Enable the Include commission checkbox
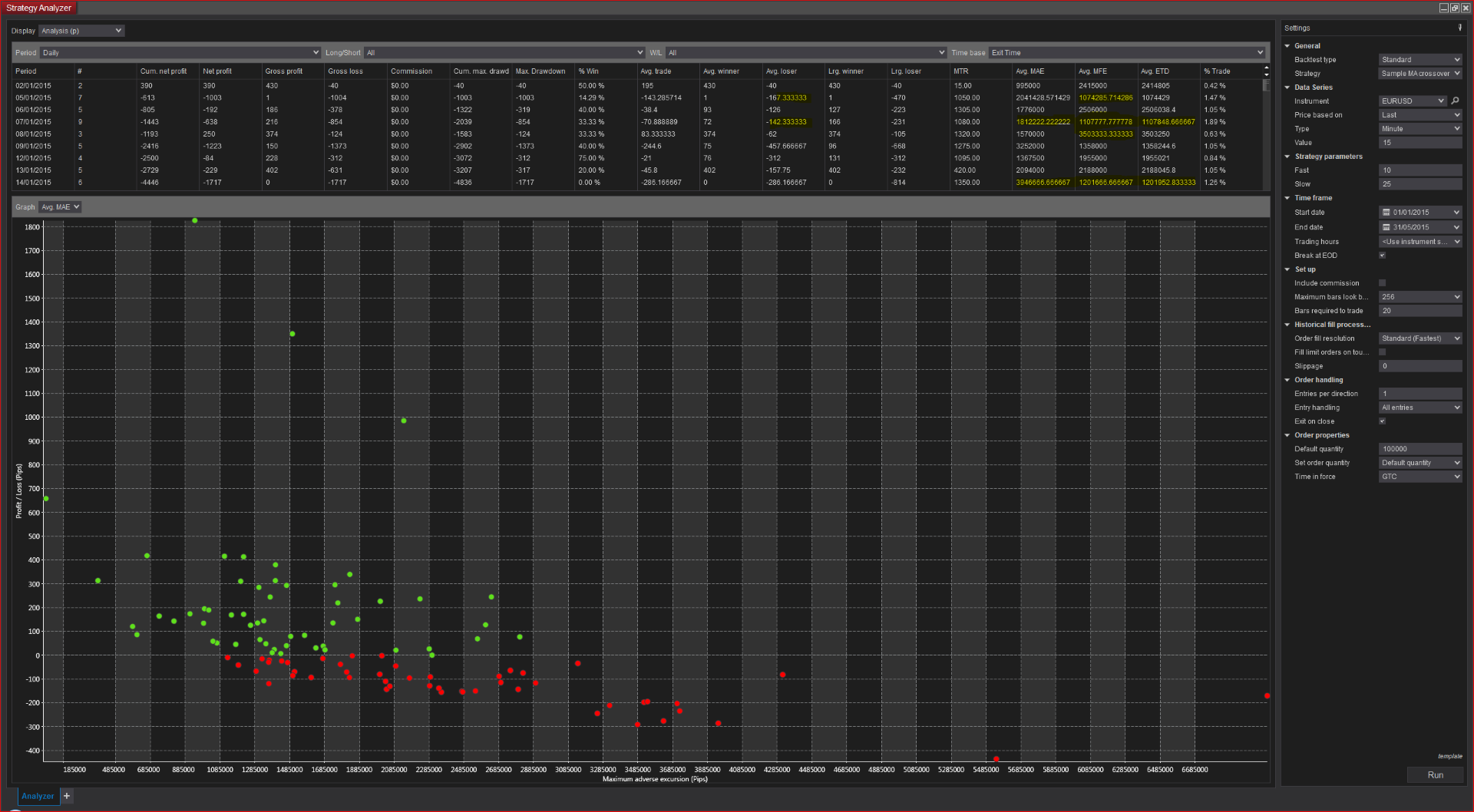The image size is (1474, 812). [1382, 283]
